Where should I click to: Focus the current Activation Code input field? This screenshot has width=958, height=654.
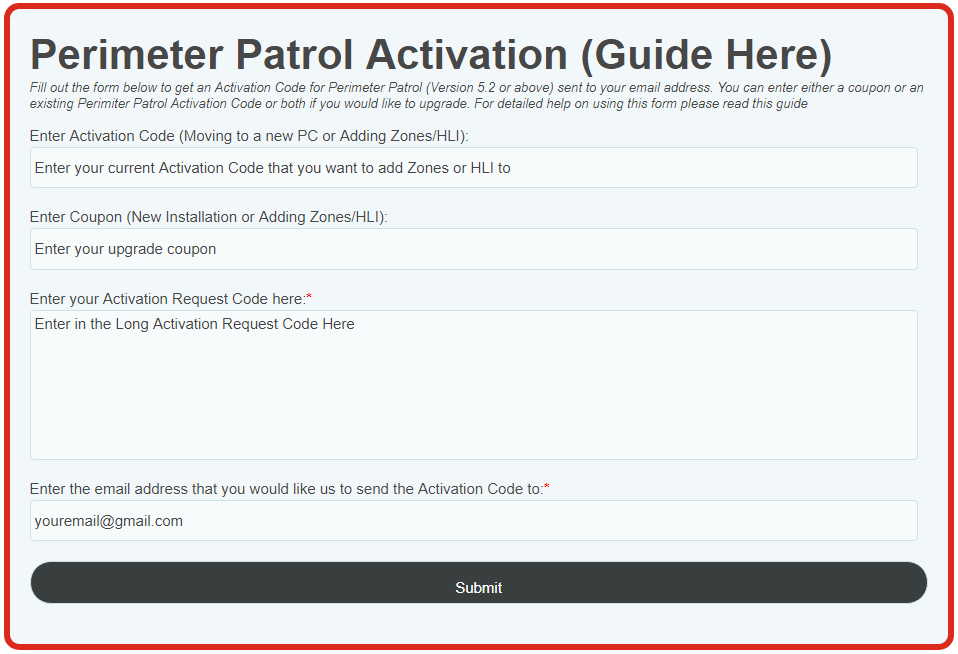tap(474, 167)
